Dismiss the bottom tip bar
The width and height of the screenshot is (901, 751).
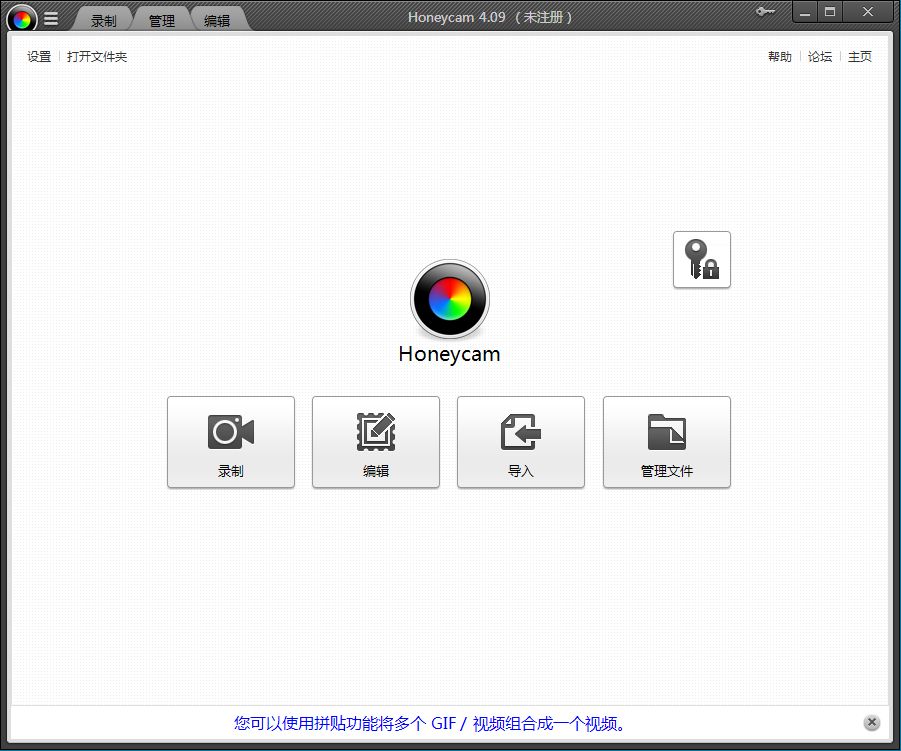tap(872, 723)
